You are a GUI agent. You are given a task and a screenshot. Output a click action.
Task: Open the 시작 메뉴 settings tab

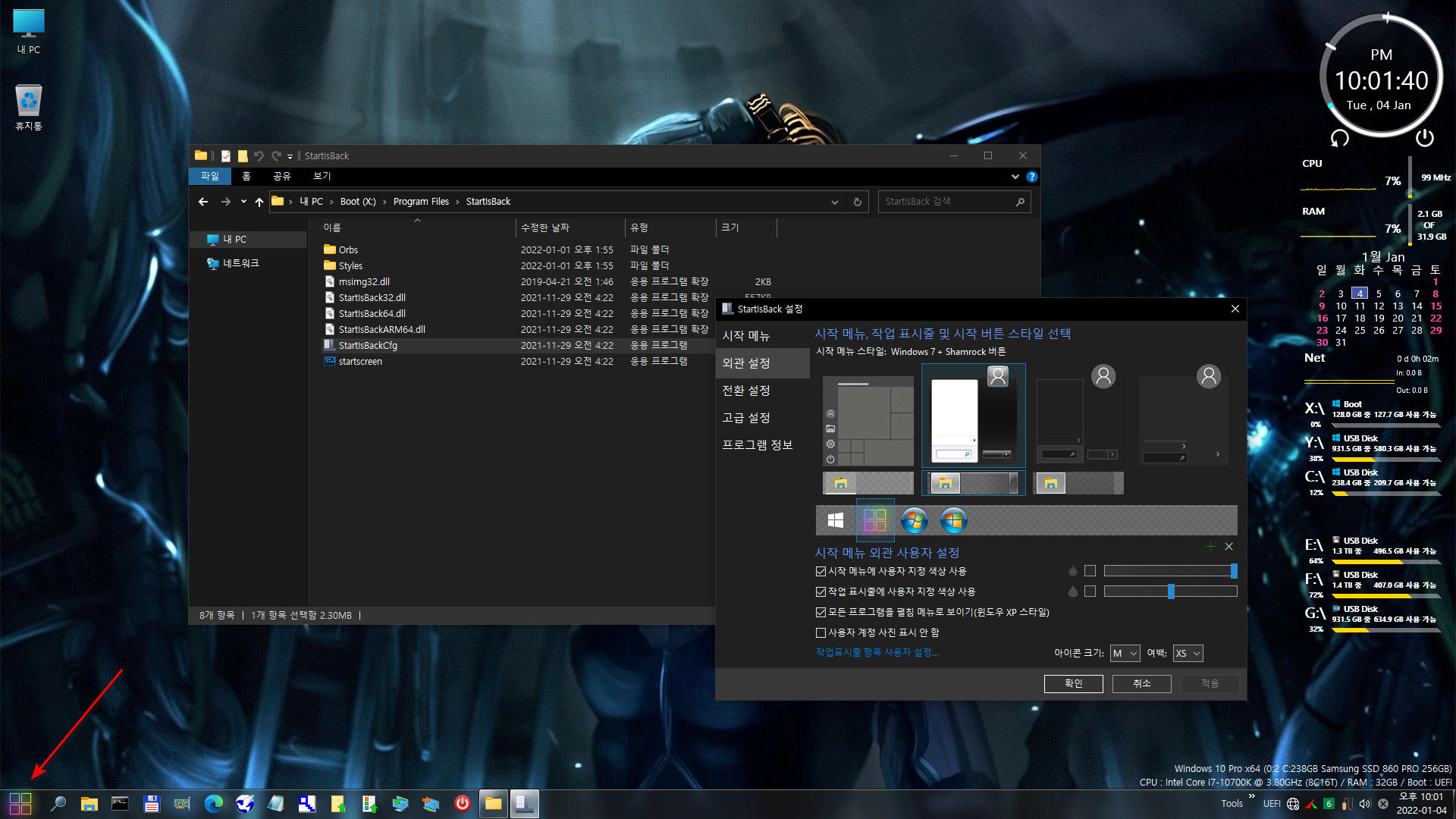[763, 336]
